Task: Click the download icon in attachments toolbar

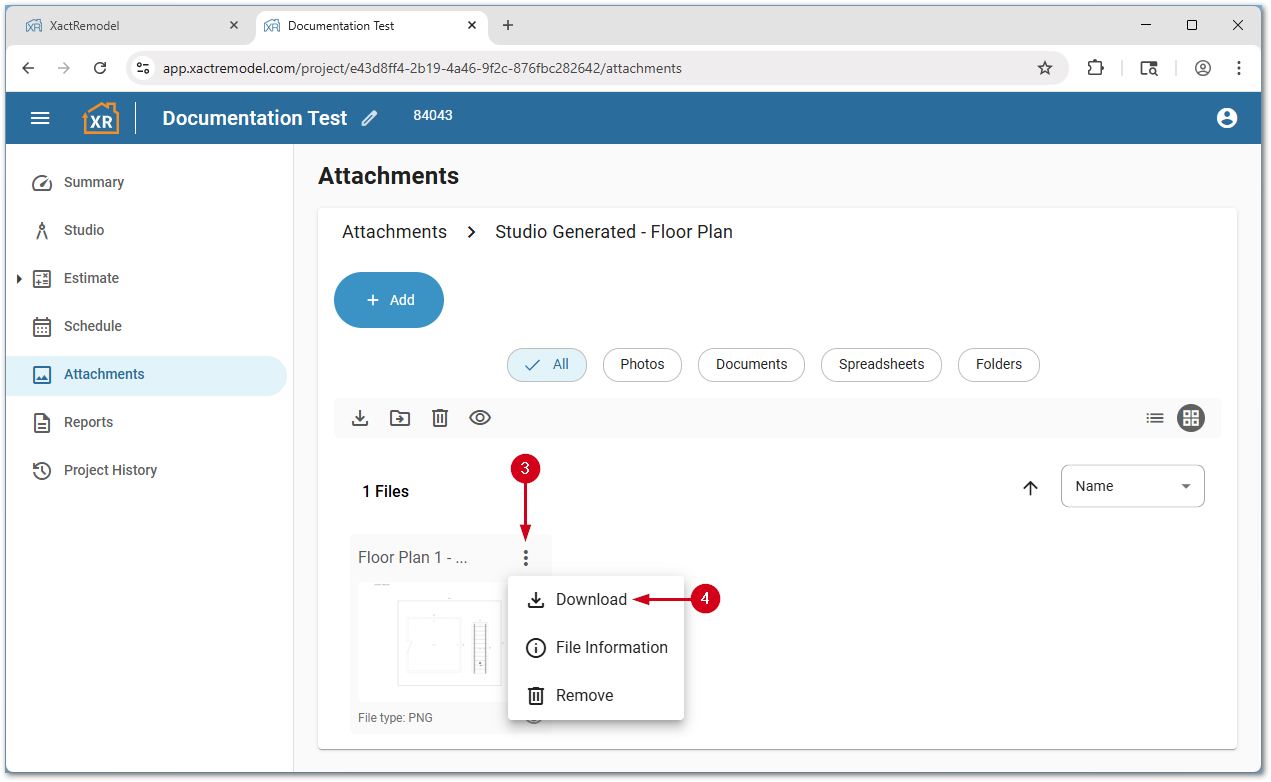Action: click(360, 418)
